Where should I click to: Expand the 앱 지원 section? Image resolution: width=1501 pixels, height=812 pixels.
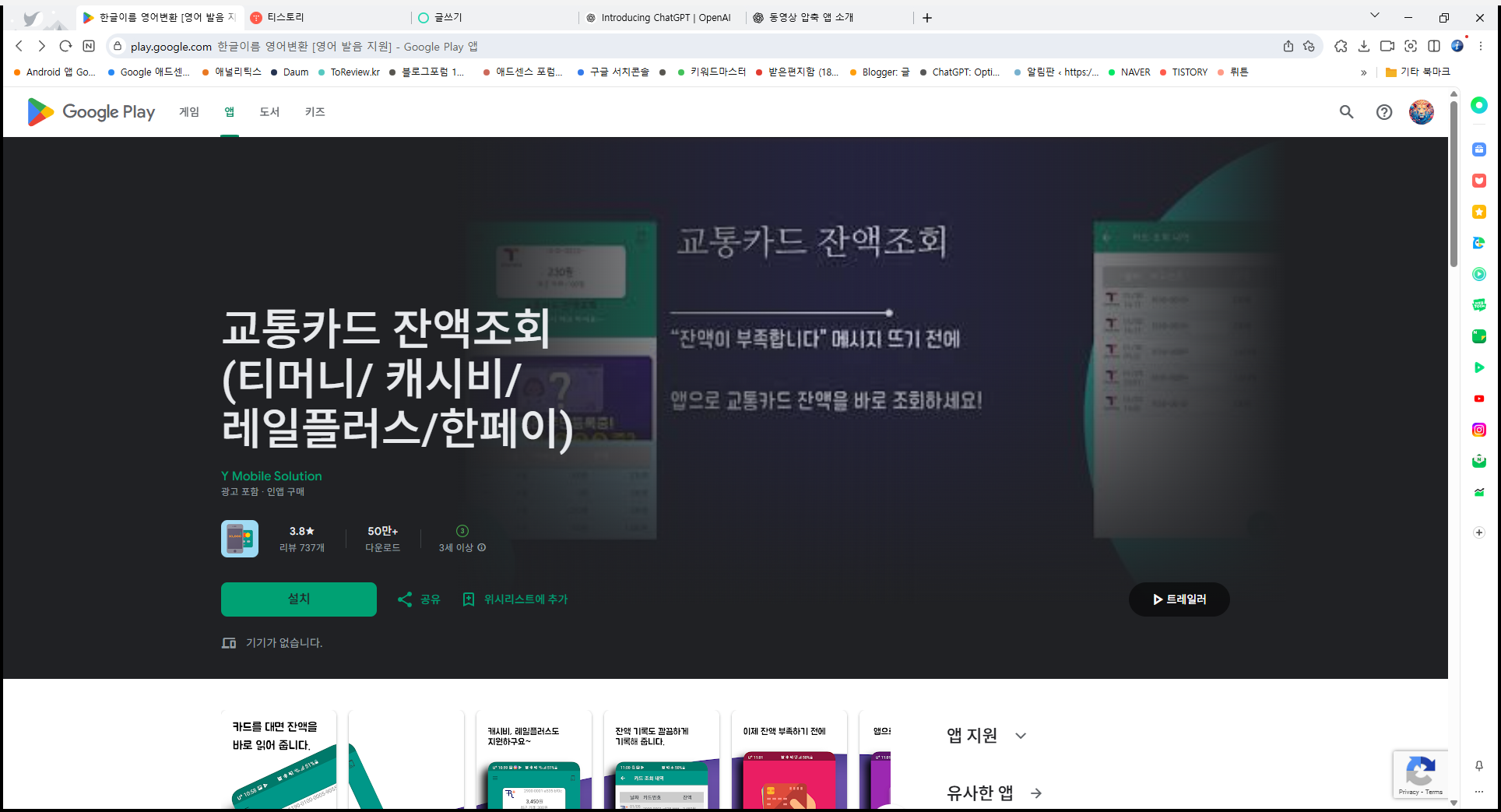tap(1021, 735)
